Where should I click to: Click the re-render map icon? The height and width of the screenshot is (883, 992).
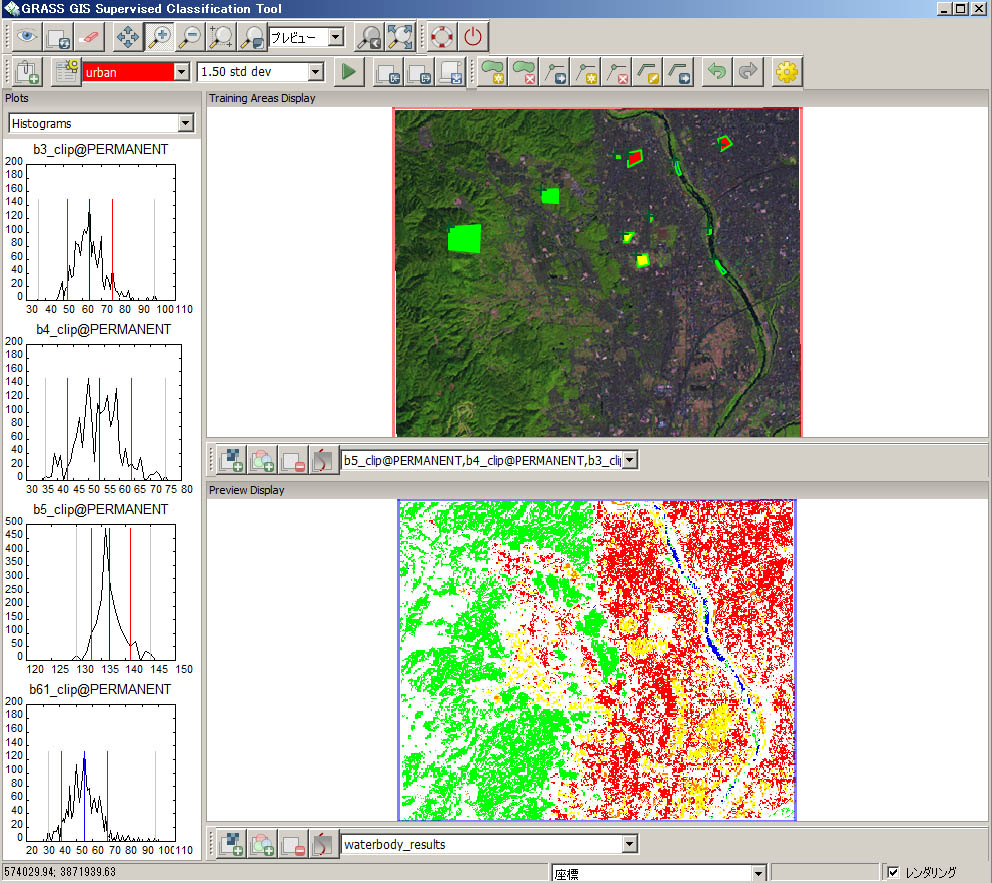58,37
